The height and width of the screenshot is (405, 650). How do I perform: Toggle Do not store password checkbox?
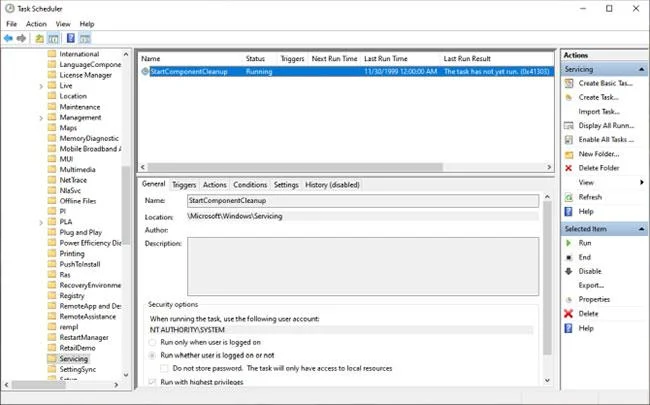(x=164, y=368)
